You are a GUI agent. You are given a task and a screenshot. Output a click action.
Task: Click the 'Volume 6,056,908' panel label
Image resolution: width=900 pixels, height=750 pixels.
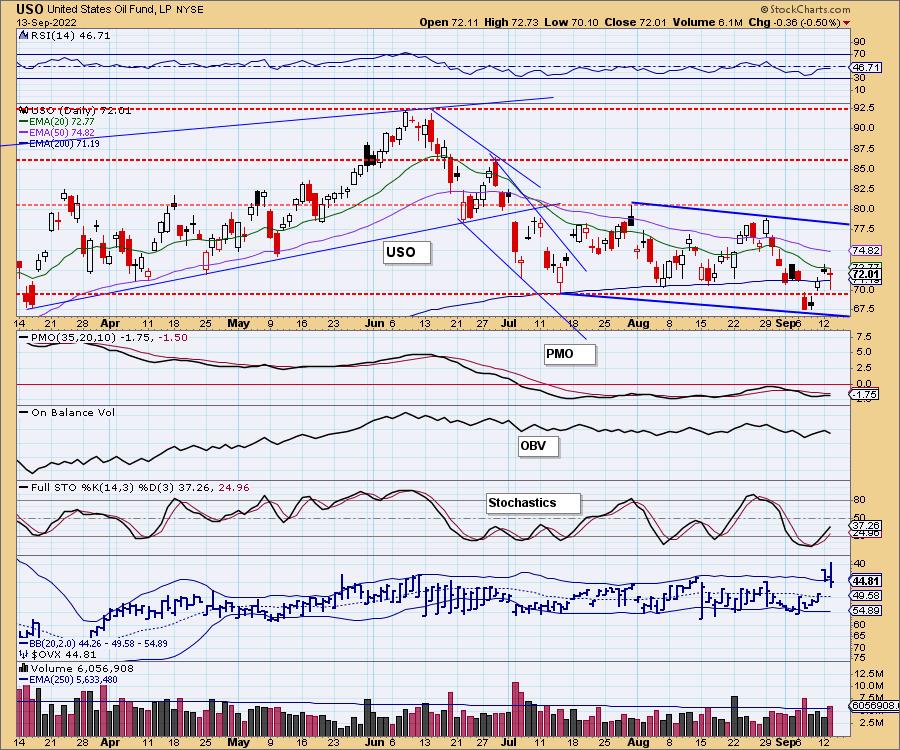pyautogui.click(x=82, y=669)
